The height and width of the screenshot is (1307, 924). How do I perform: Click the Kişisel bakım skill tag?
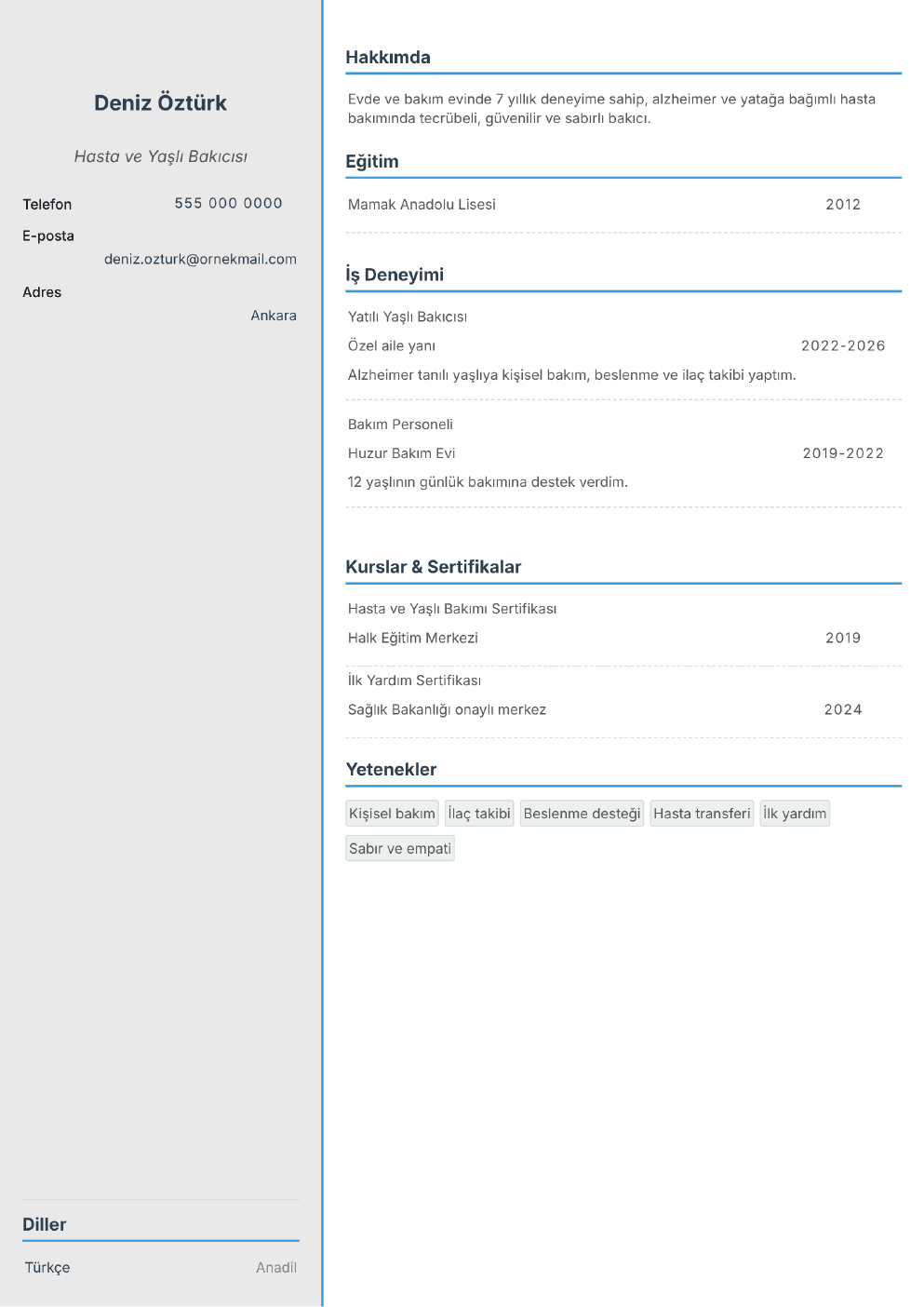[392, 814]
